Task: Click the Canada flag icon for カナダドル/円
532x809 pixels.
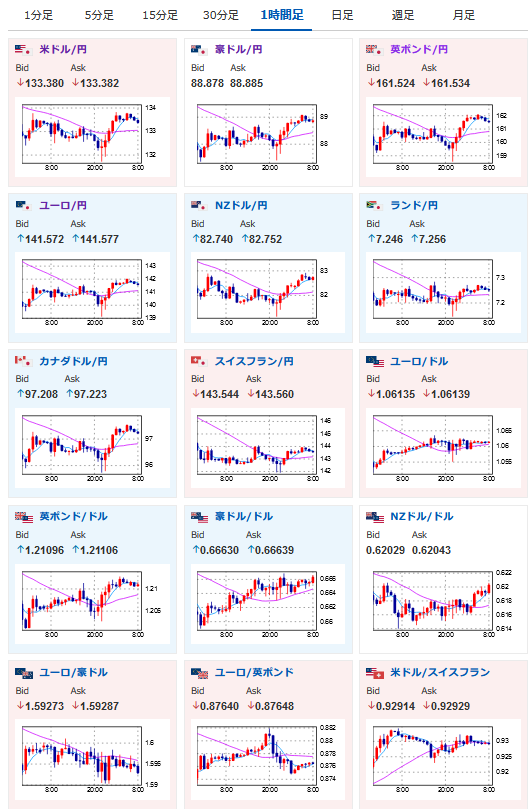Action: coord(24,361)
